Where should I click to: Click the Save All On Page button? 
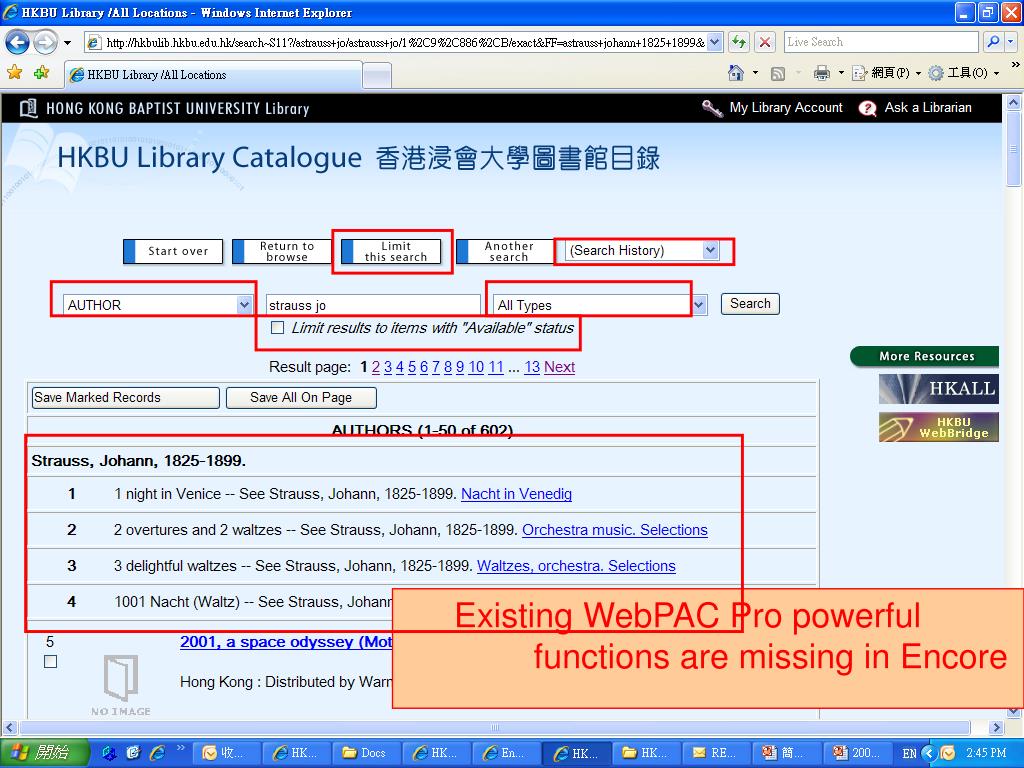click(301, 398)
